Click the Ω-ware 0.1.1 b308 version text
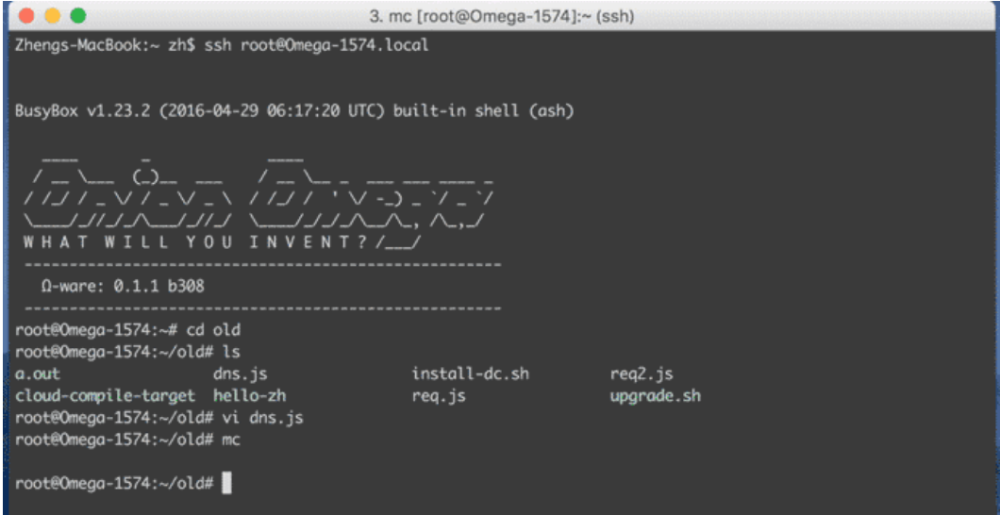Screen dimensions: 1000x515 pos(122,286)
